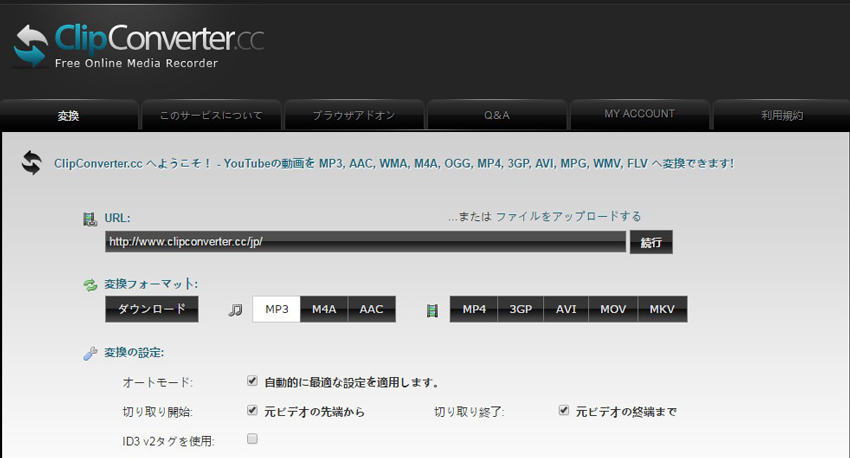The width and height of the screenshot is (850, 458).
Task: Select the MKV format
Action: point(662,309)
